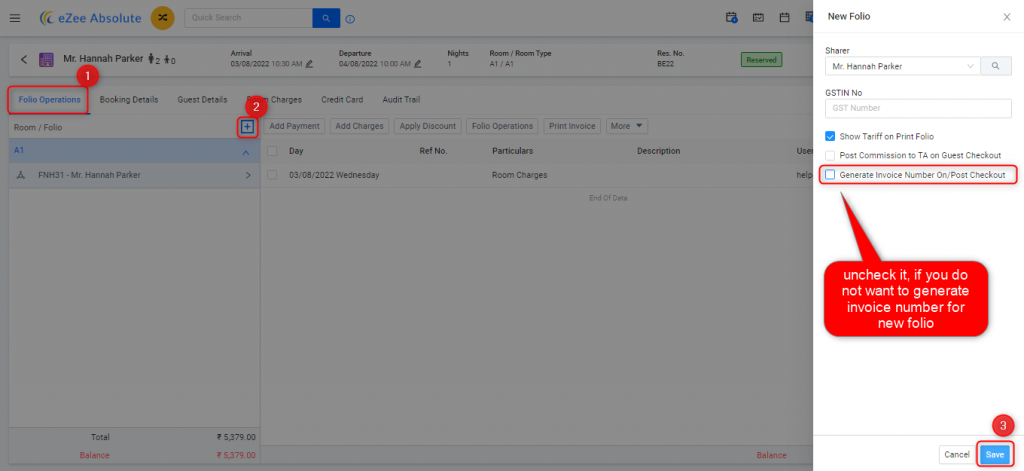Open the plain calendar icon in header
The width and height of the screenshot is (1024, 471).
[784, 18]
